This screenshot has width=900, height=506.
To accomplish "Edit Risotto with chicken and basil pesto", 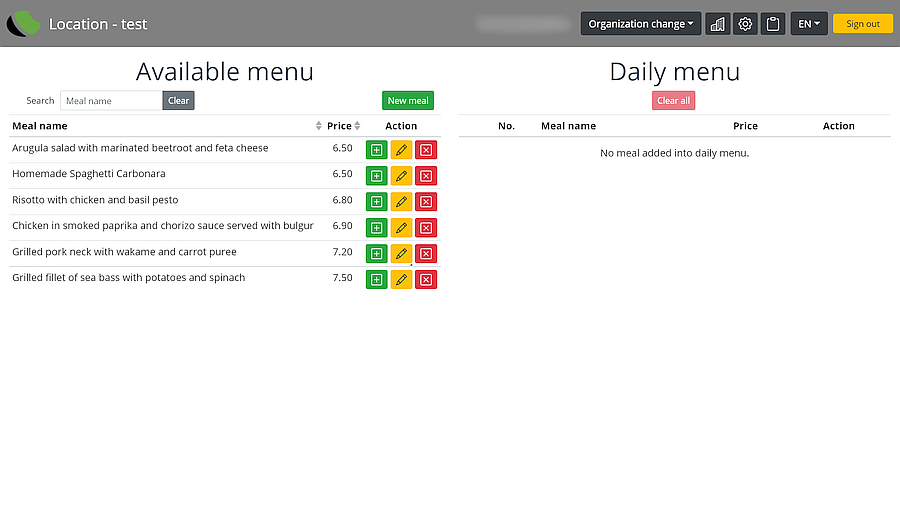I will point(401,201).
